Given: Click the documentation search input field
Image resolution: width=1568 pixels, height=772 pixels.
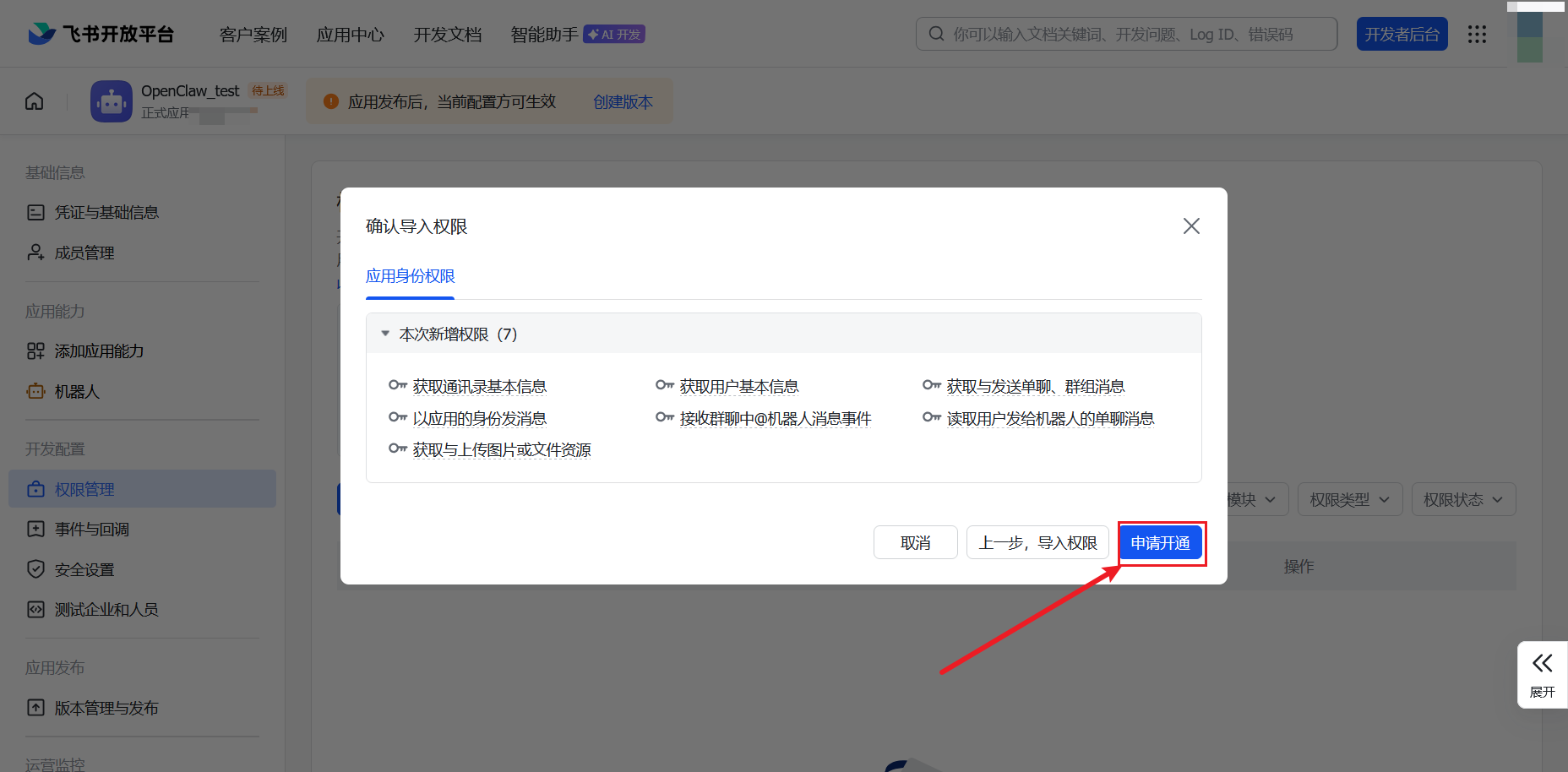Looking at the screenshot, I should point(1124,34).
